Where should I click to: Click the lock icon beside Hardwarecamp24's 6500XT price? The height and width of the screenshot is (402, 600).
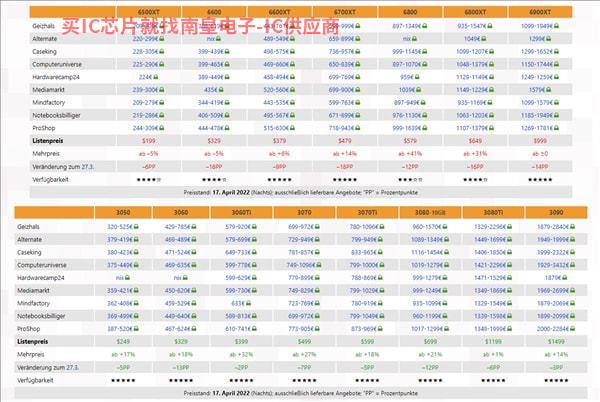(155, 77)
